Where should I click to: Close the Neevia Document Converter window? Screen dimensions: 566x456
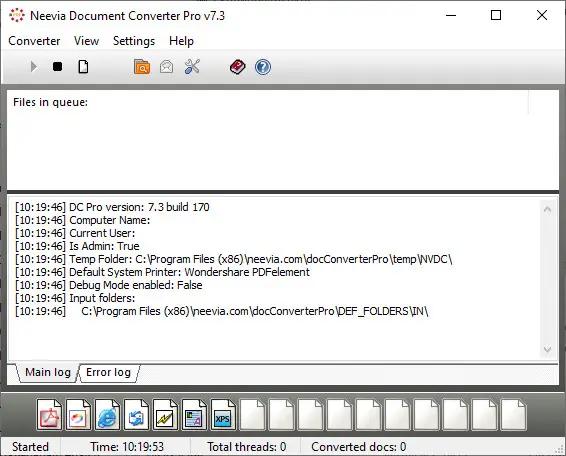(542, 15)
